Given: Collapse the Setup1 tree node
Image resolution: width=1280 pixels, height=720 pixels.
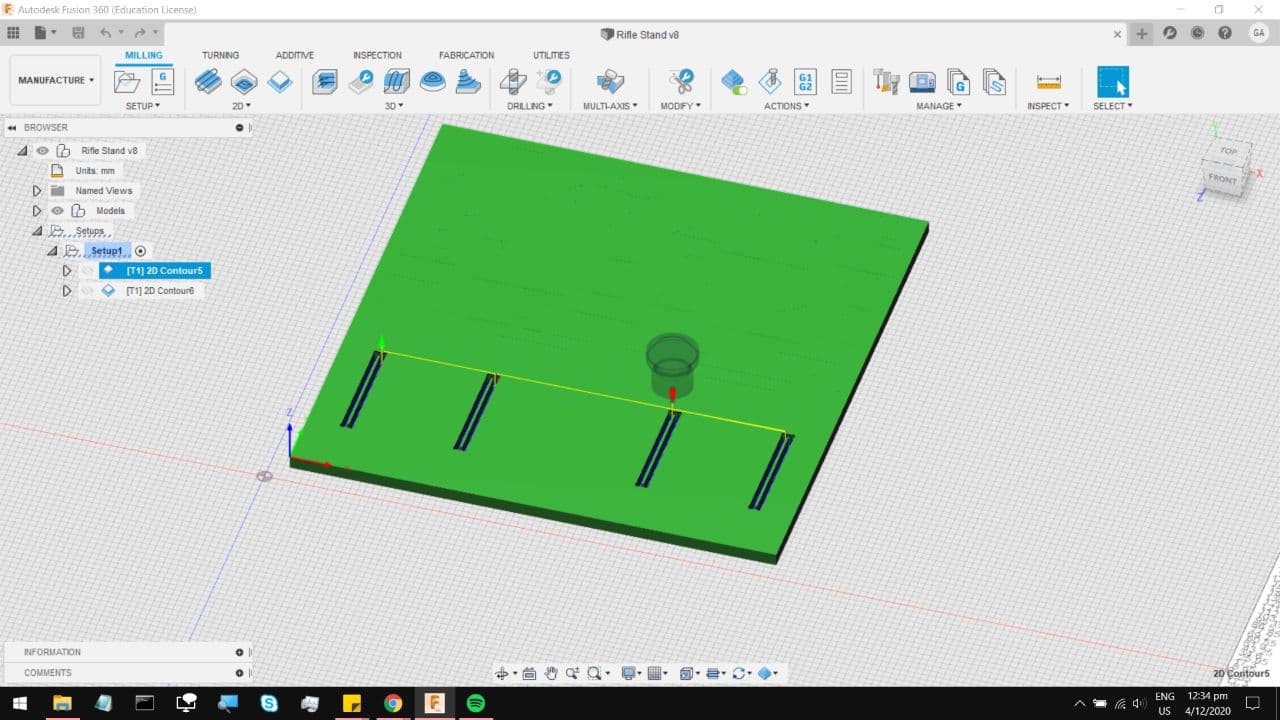Looking at the screenshot, I should tap(52, 250).
